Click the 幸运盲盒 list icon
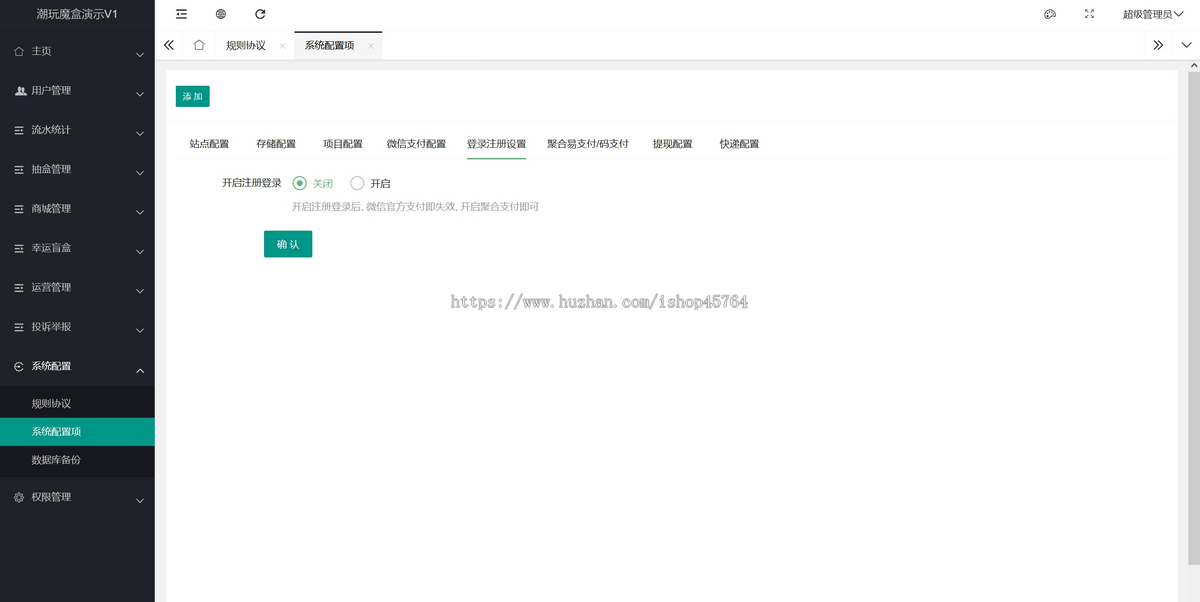This screenshot has height=602, width=1200. pos(19,248)
